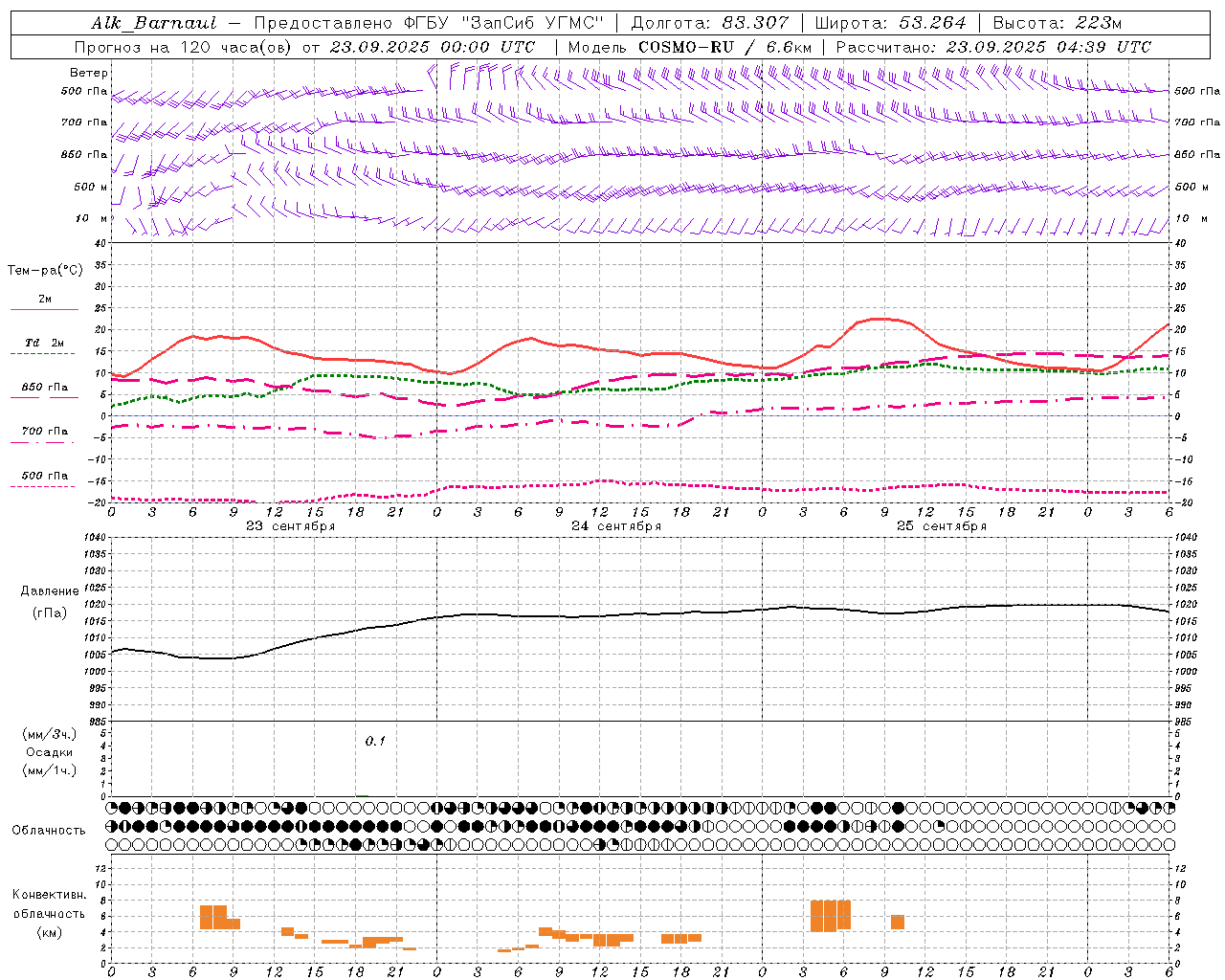
Task: Click the (мм/3ч.) precipitation unit label
Action: click(x=49, y=734)
